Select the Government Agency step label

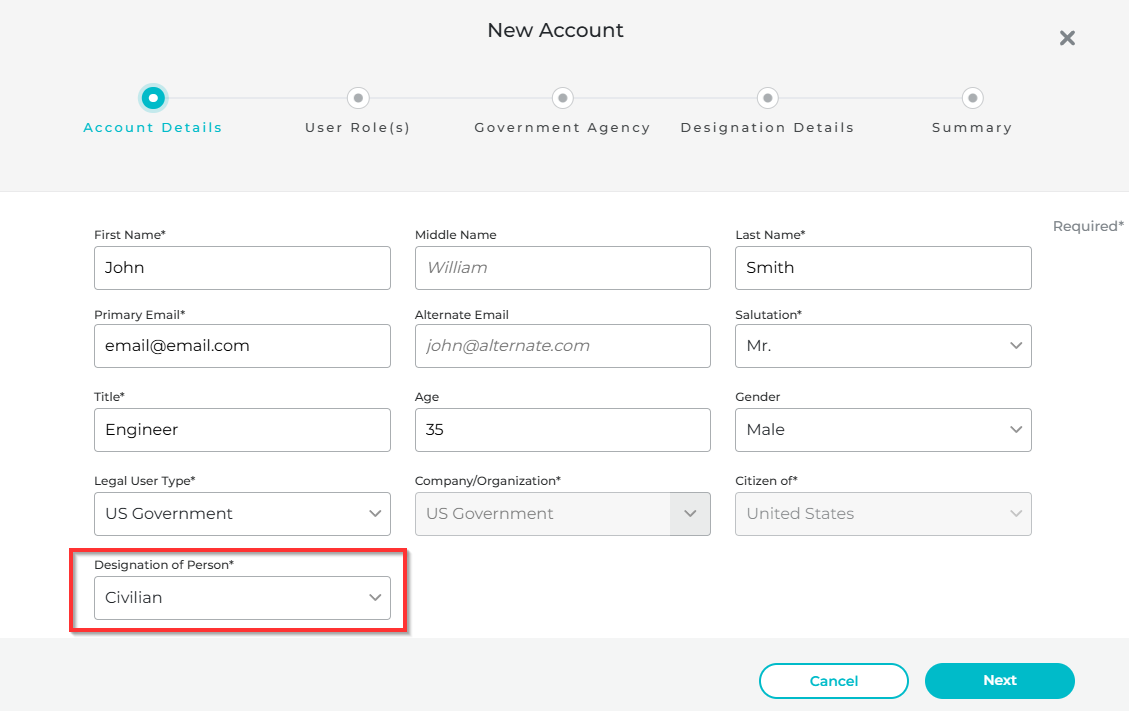(x=562, y=128)
